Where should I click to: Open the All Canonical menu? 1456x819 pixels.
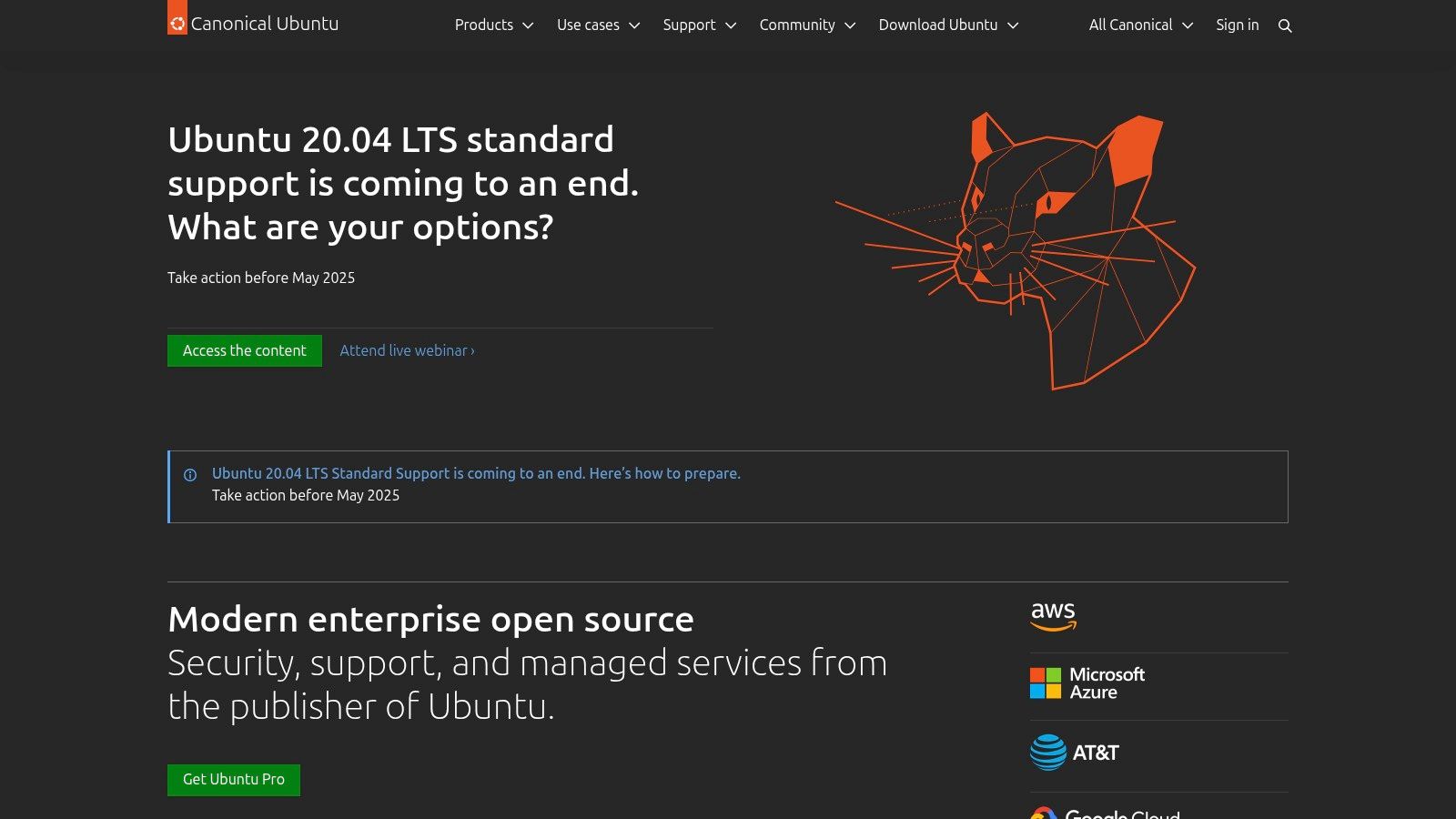coord(1141,25)
